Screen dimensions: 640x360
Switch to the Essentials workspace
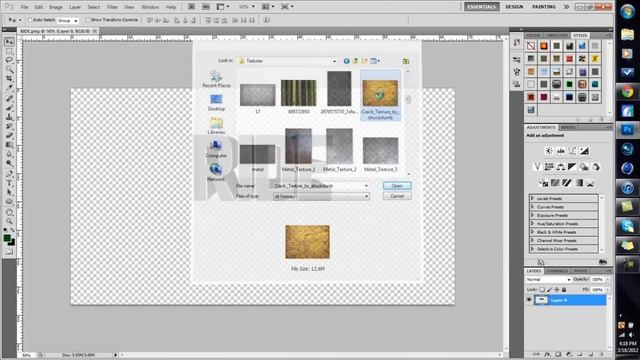tap(482, 7)
